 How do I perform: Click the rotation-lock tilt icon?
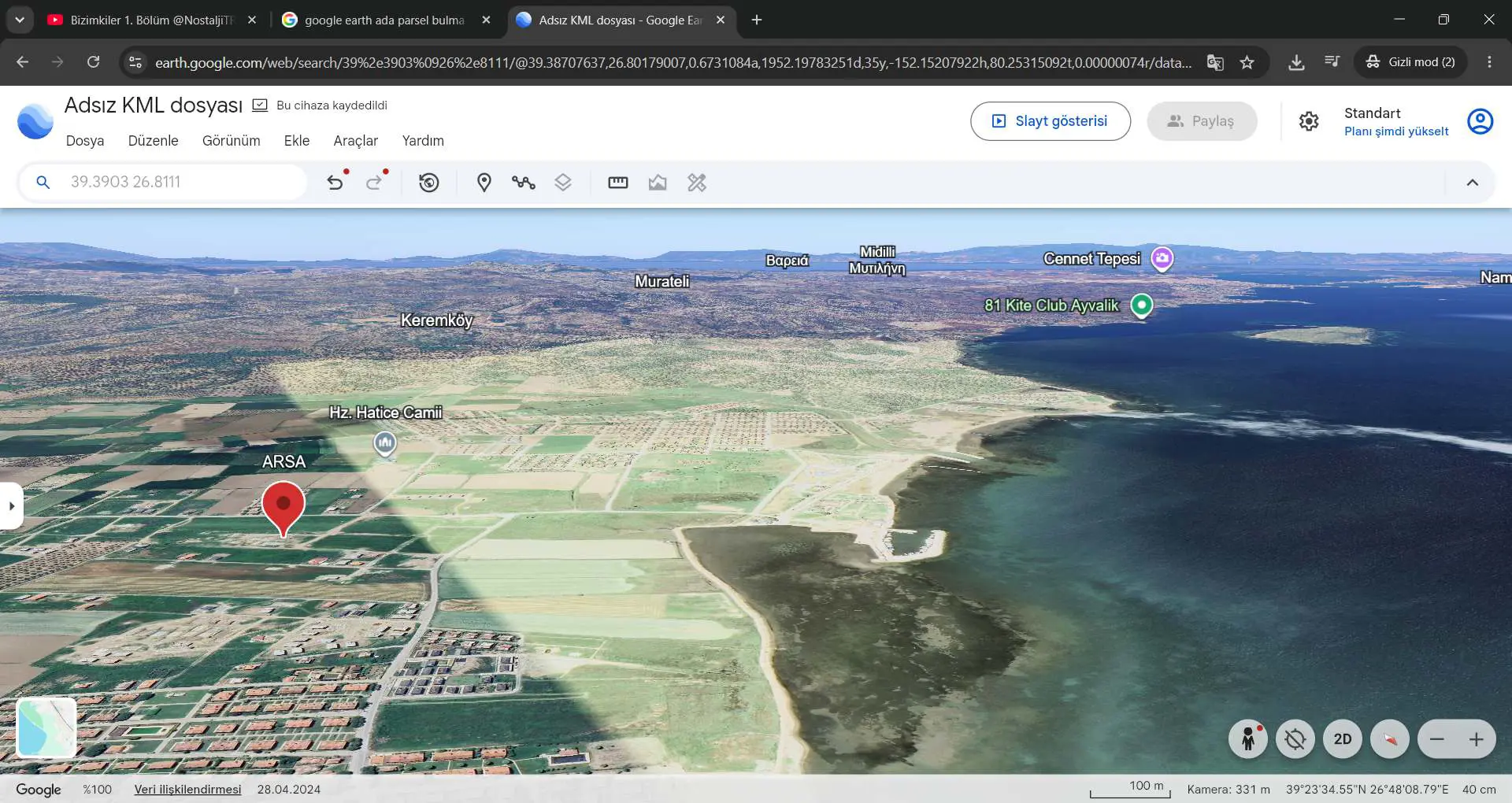[1295, 739]
